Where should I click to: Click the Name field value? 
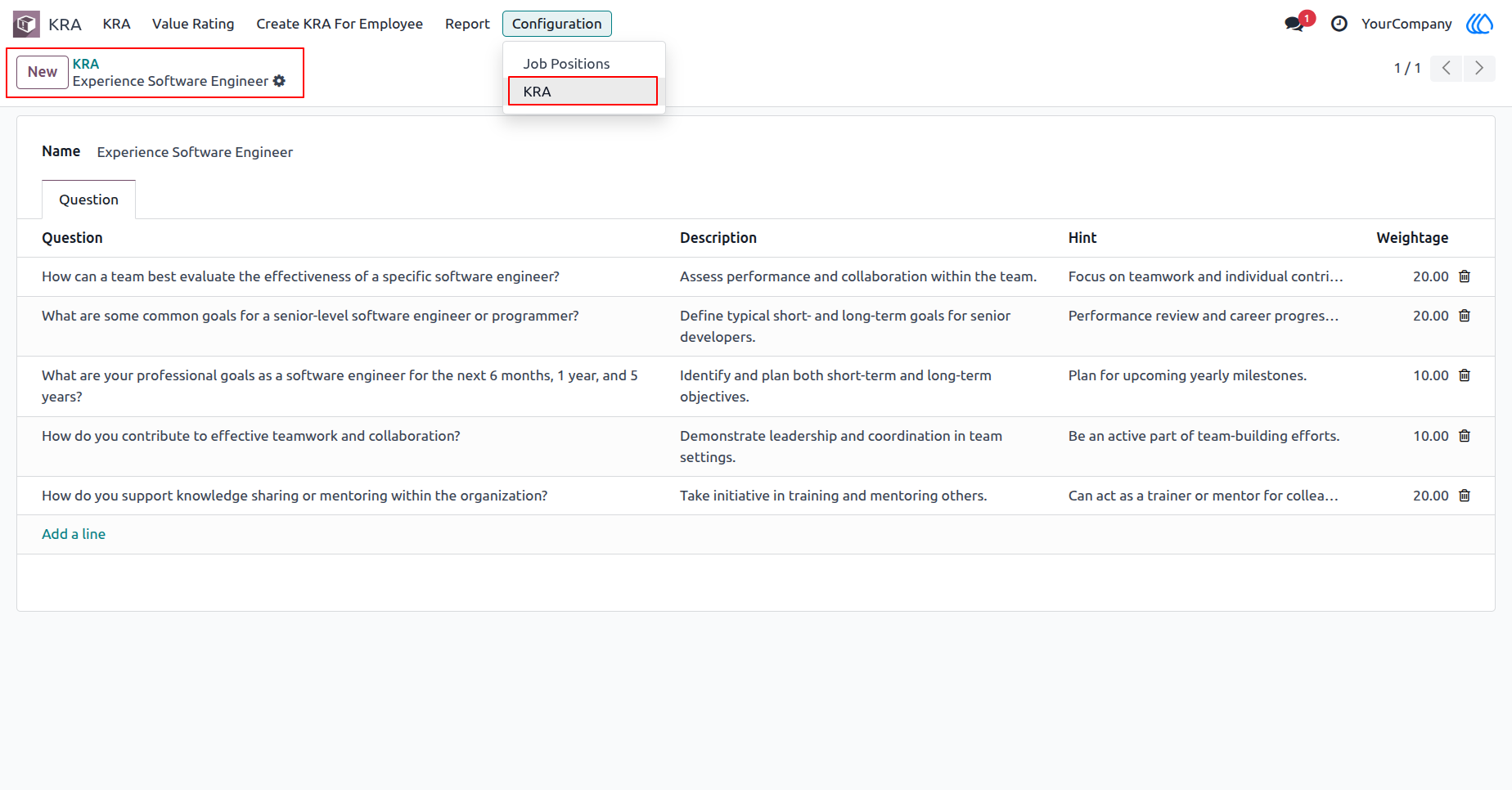click(195, 152)
